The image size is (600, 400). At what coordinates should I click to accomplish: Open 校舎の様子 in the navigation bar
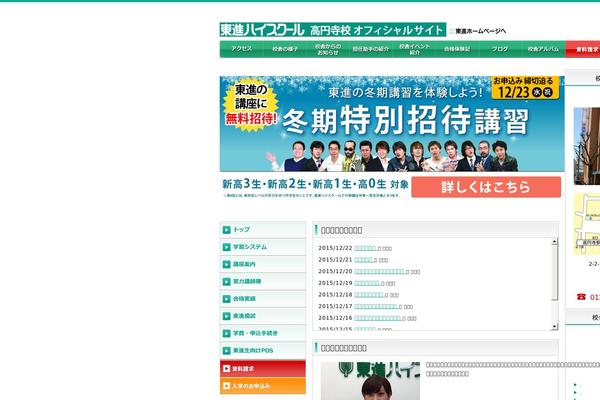(285, 49)
